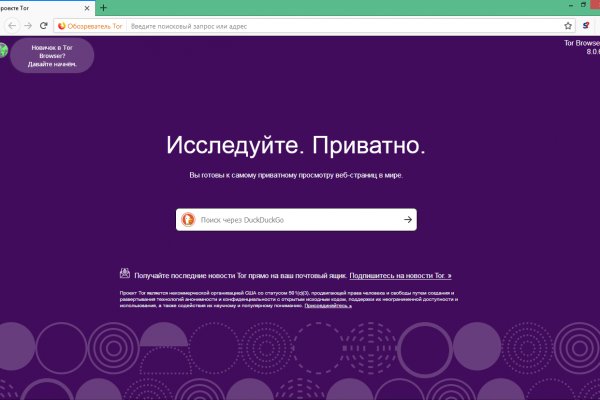Open a new tab with plus button
The image size is (600, 400).
coord(105,7)
